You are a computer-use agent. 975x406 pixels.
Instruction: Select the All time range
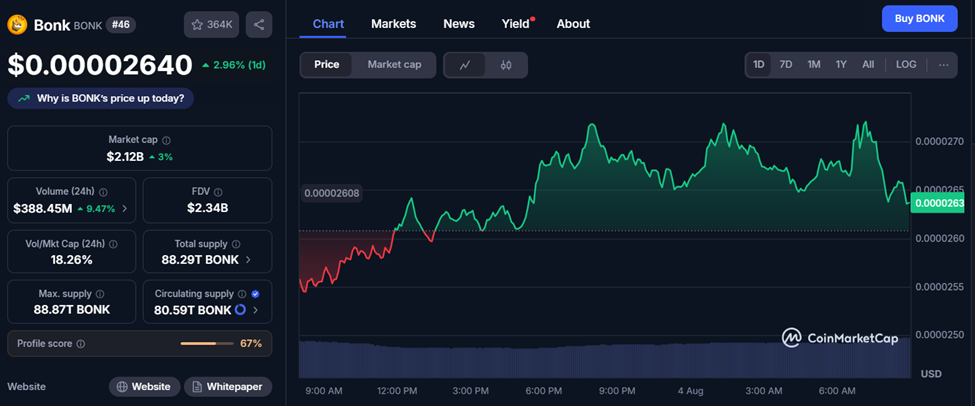click(x=868, y=65)
